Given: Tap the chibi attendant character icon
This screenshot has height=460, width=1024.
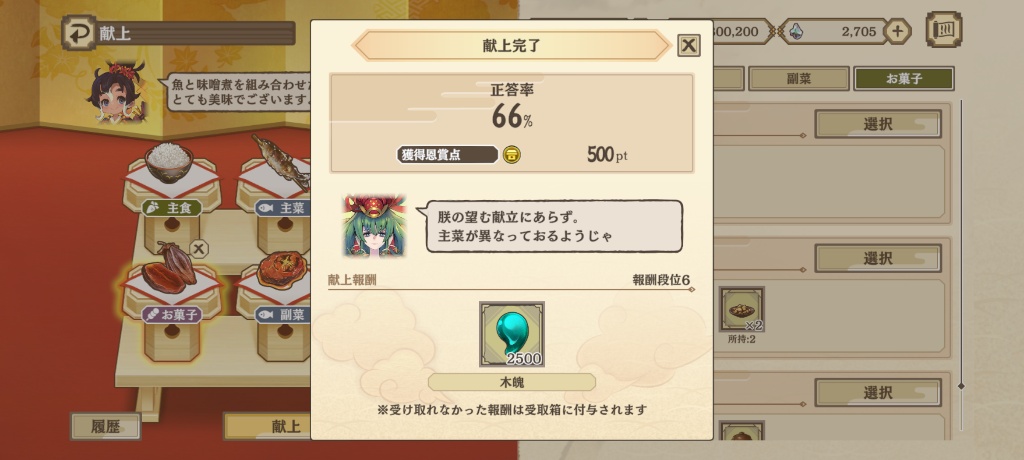Looking at the screenshot, I should (x=117, y=91).
